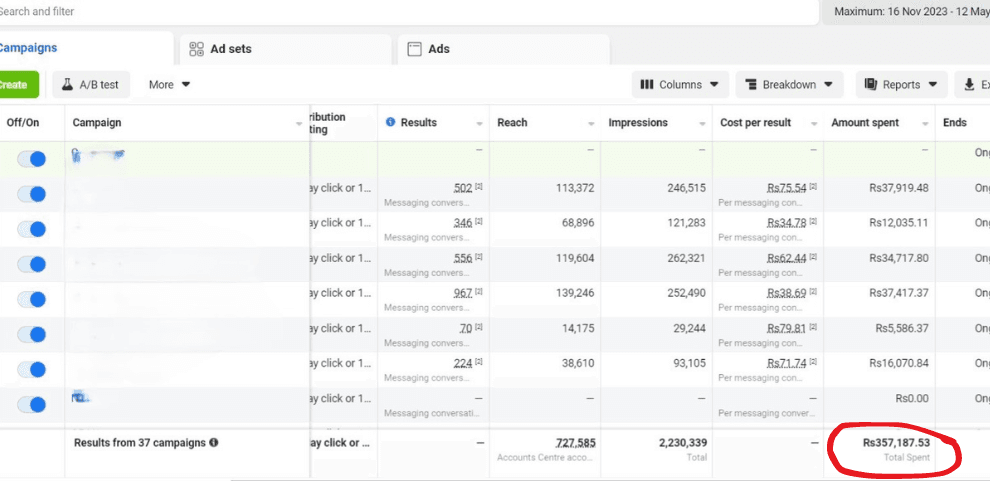Click the 967 results link
The height and width of the screenshot is (481, 990).
(463, 293)
